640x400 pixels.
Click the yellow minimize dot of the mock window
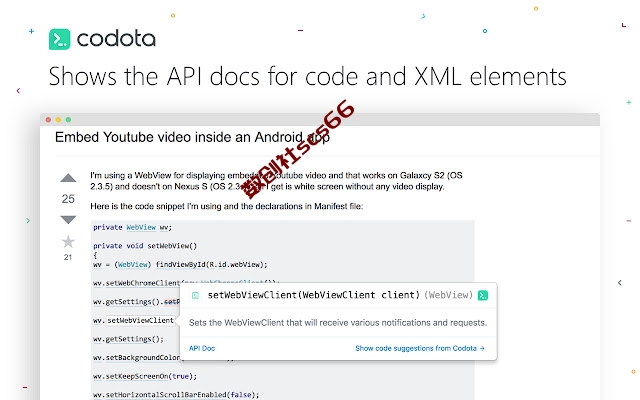[x=58, y=120]
